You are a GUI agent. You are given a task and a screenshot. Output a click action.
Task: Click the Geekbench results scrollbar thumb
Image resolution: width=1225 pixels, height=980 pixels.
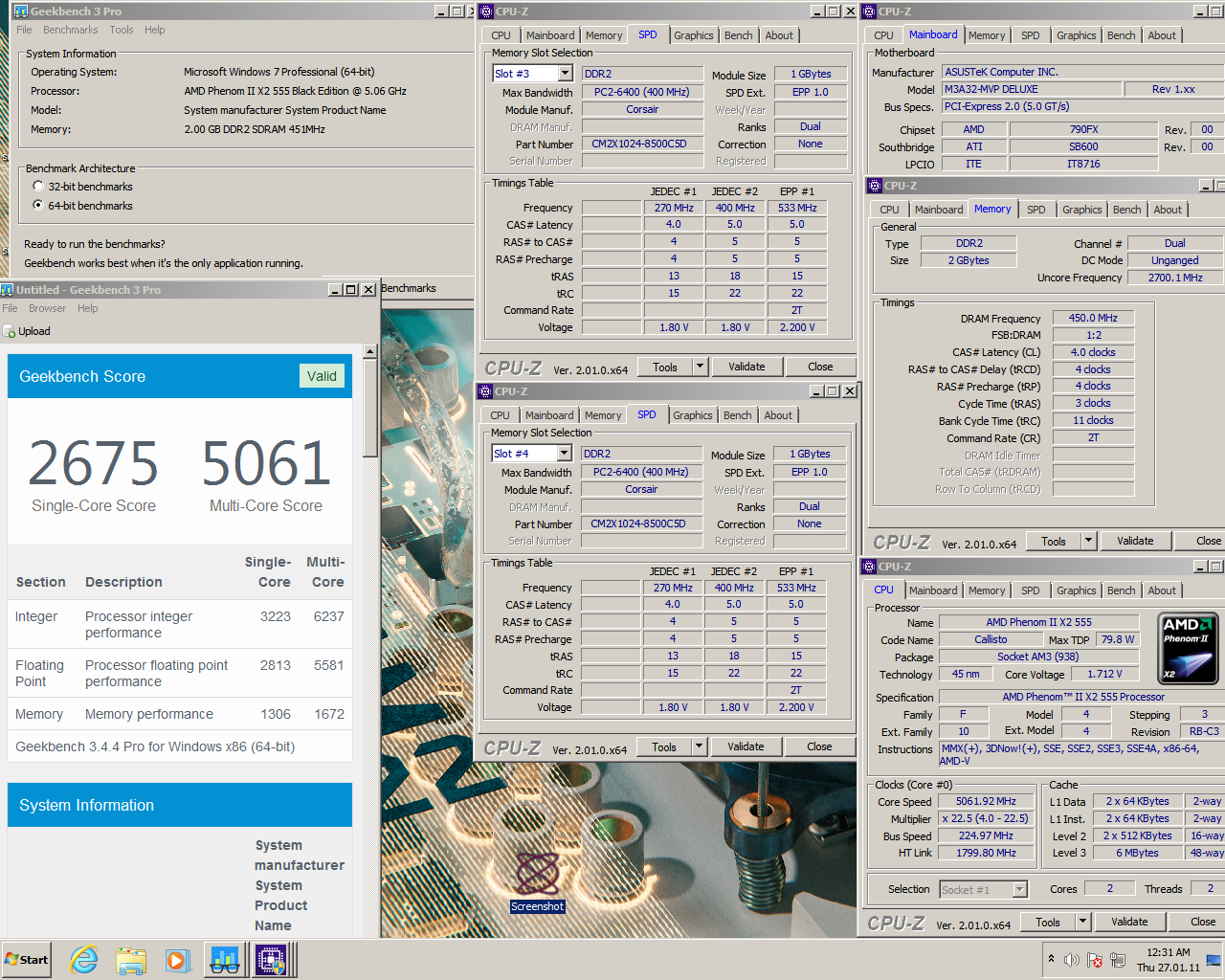click(x=370, y=410)
